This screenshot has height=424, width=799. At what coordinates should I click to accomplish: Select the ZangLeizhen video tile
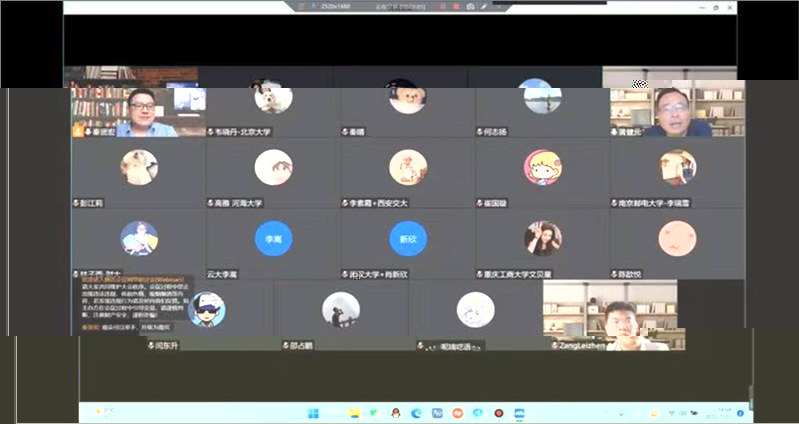tap(610, 315)
